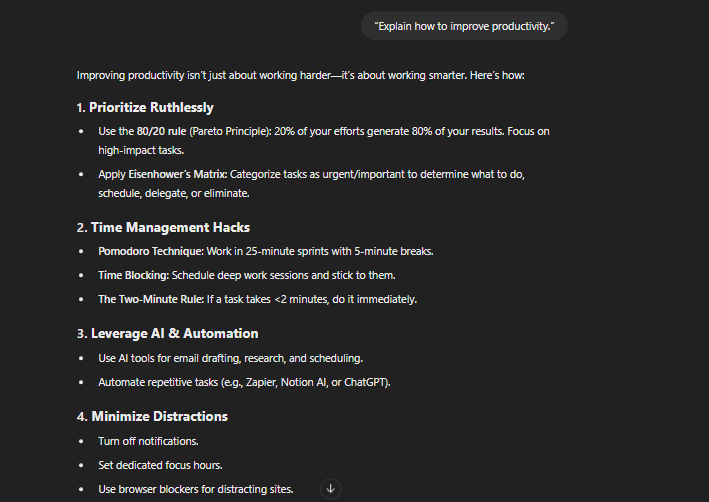Click the intro sentence about working smarter
This screenshot has height=502, width=709.
coord(301,75)
